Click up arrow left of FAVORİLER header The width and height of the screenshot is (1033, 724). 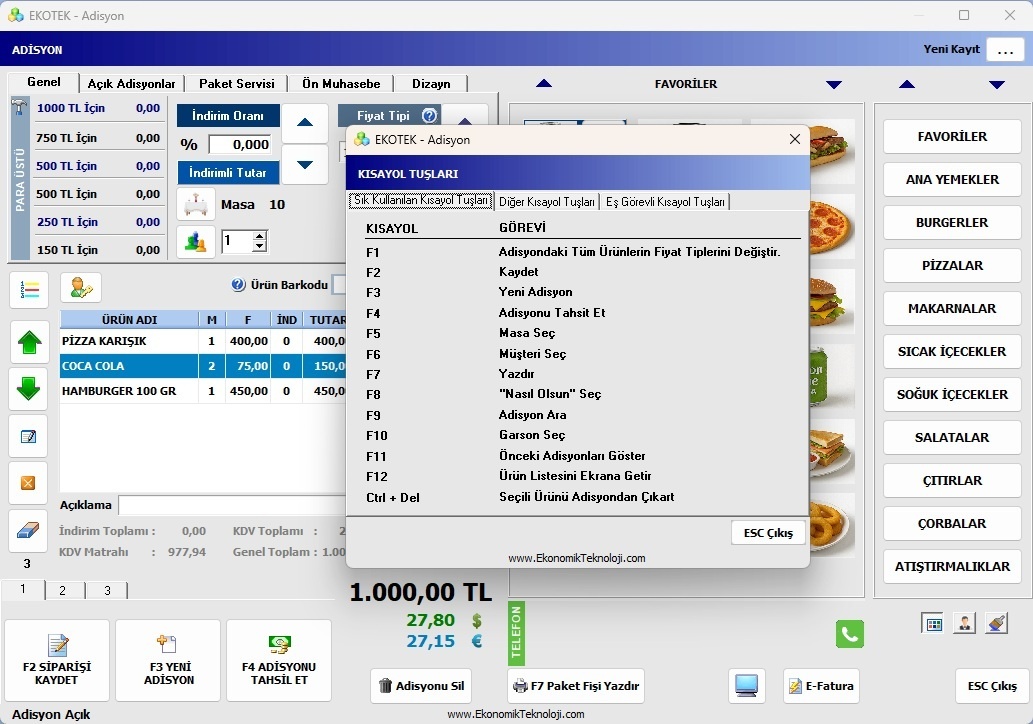coord(544,84)
